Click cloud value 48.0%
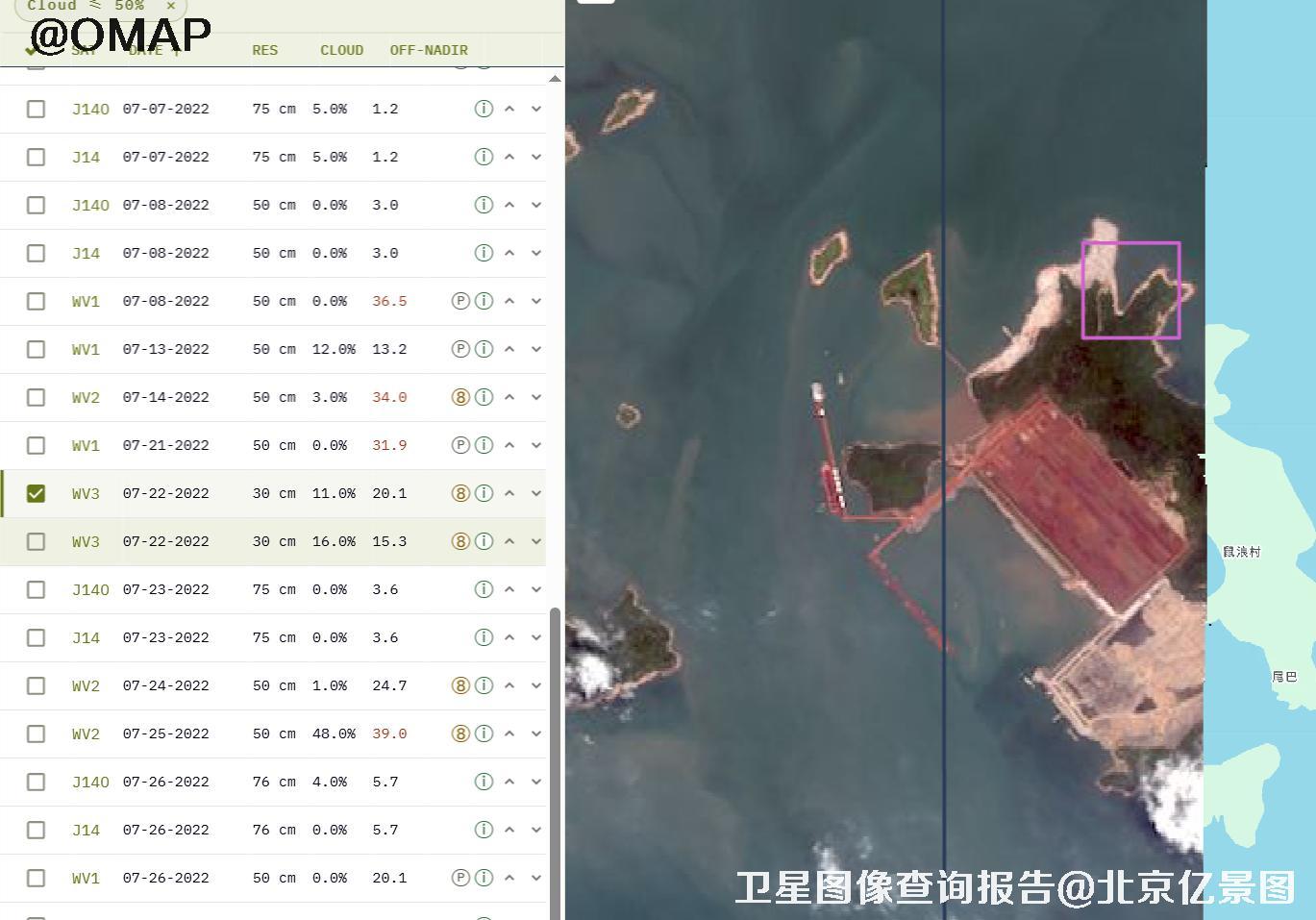The width and height of the screenshot is (1316, 920). 334,734
